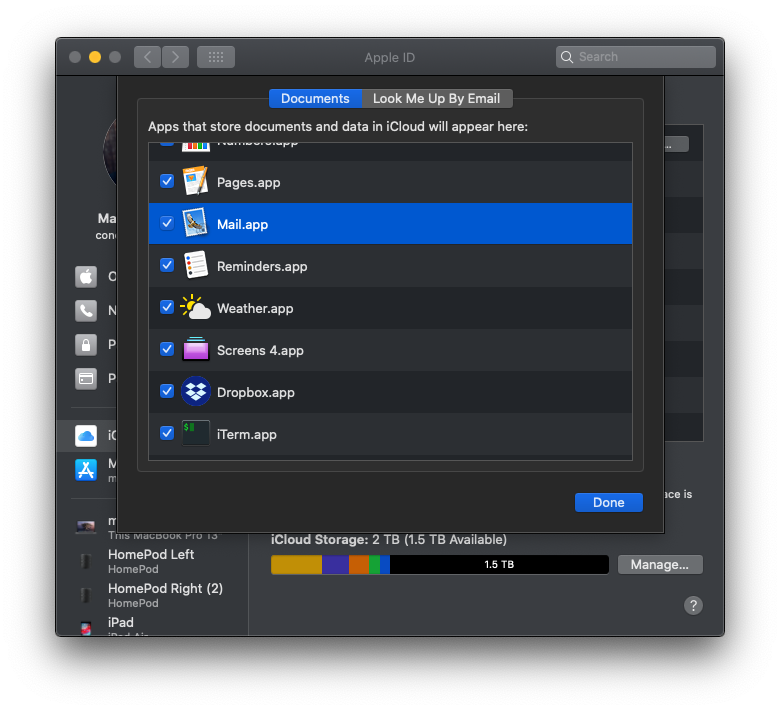
Task: Toggle the Weather.app checkbox
Action: click(x=167, y=308)
